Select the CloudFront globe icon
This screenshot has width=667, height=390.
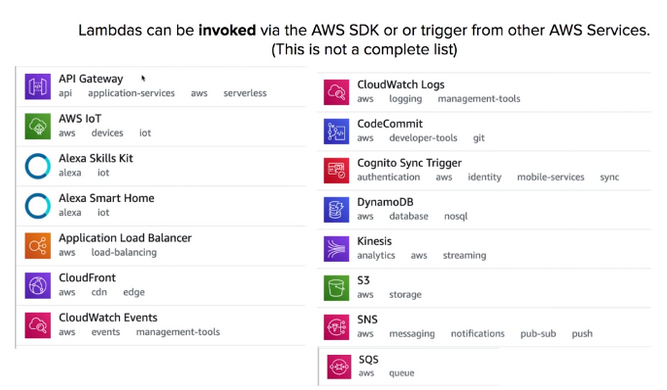[37, 285]
